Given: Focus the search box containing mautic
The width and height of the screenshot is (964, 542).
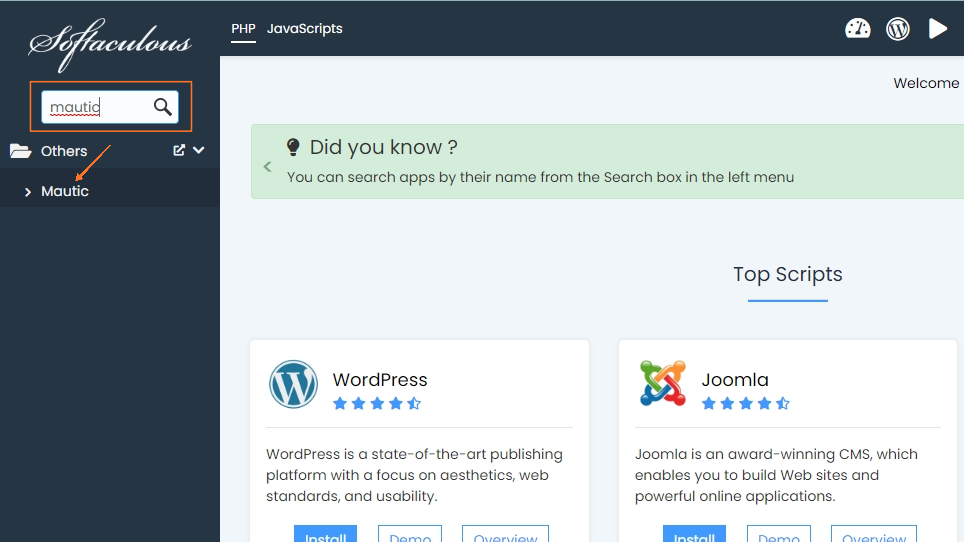Looking at the screenshot, I should click(x=109, y=107).
